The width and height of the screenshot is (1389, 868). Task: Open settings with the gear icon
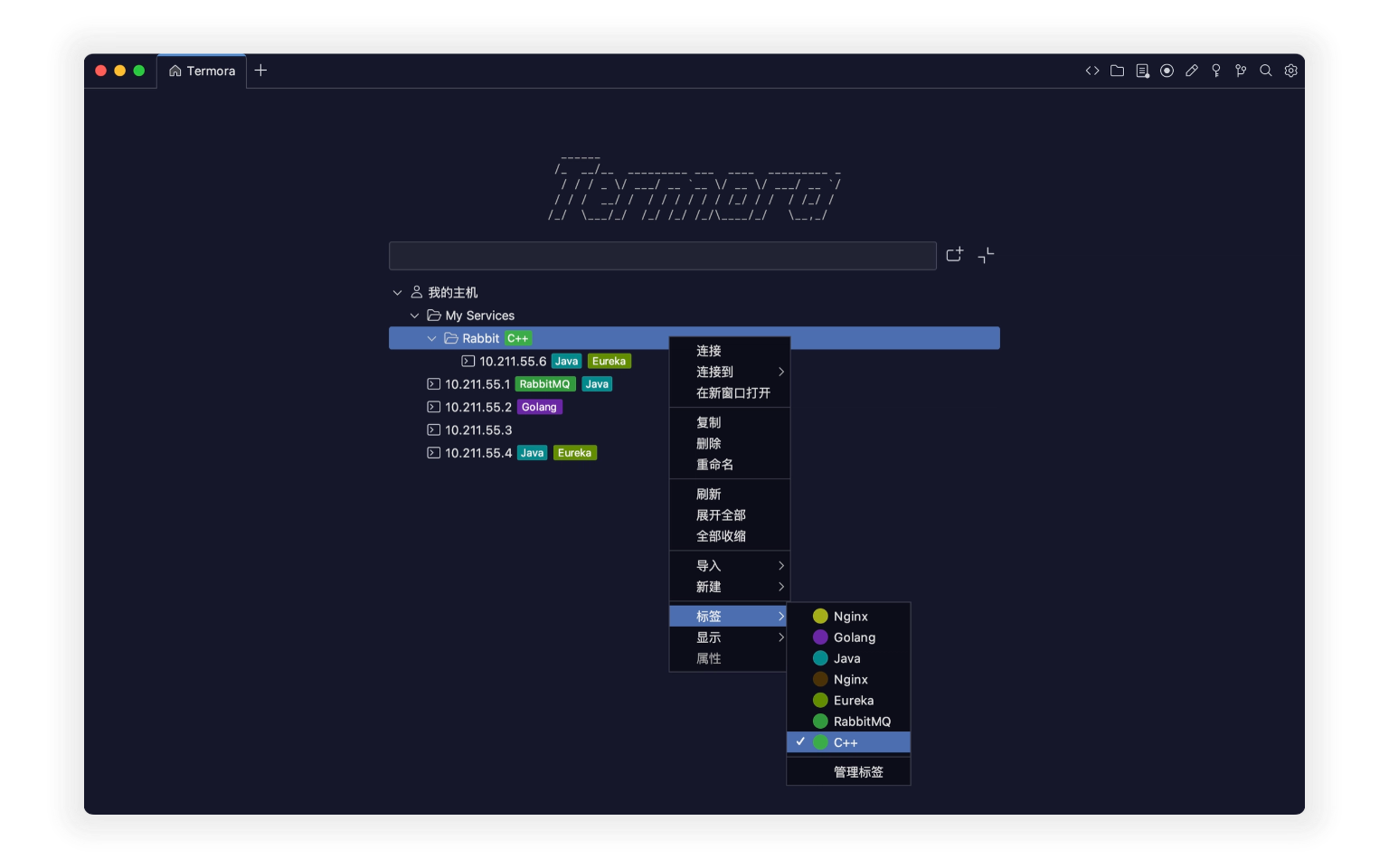coord(1290,71)
